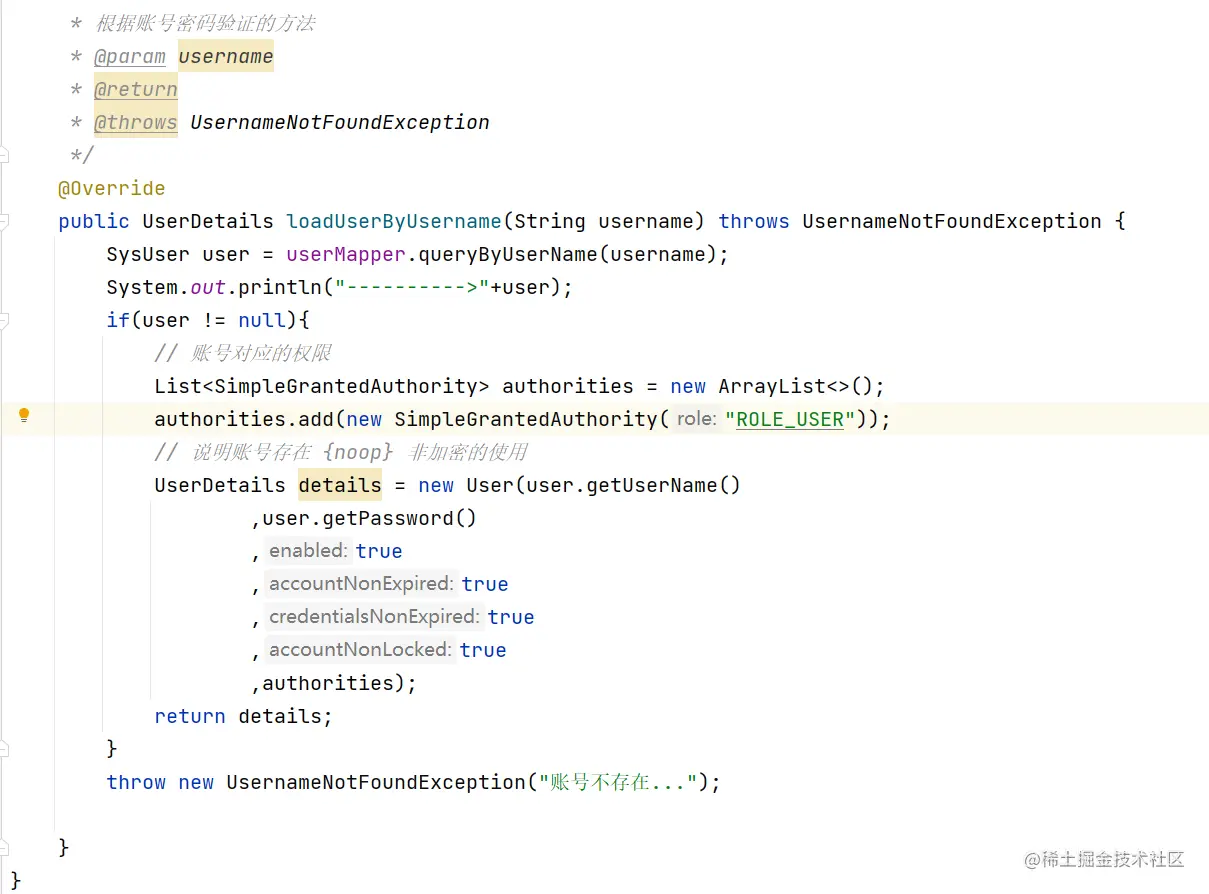Click the SimpleGrantedAuthority generic in List declaration
This screenshot has height=894, width=1209.
[346, 386]
